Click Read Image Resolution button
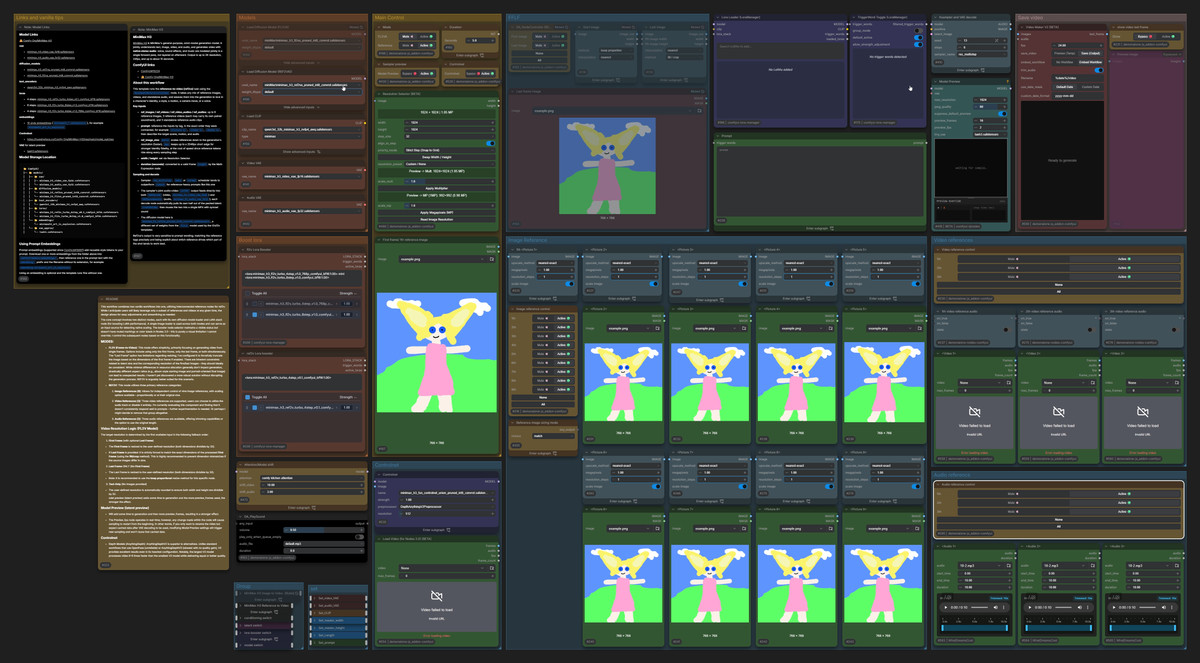The width and height of the screenshot is (1200, 663). tap(436, 217)
